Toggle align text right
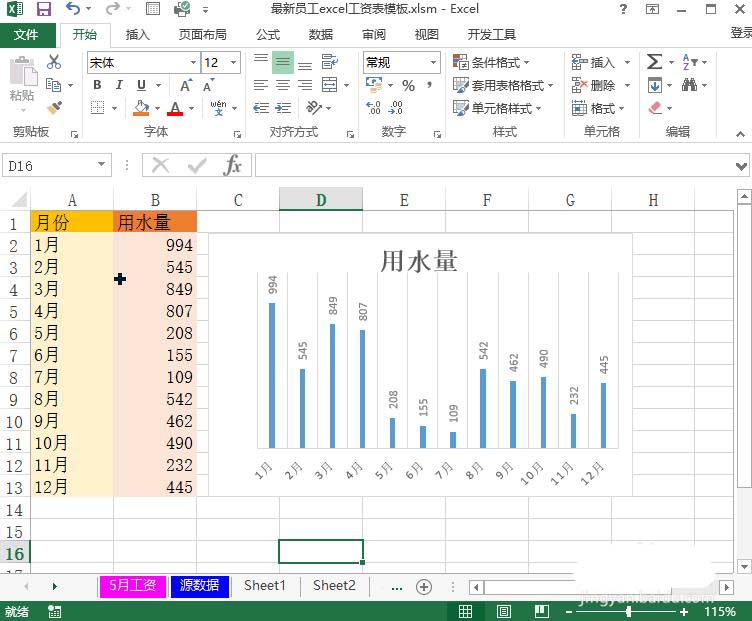The width and height of the screenshot is (752, 621). tap(305, 85)
